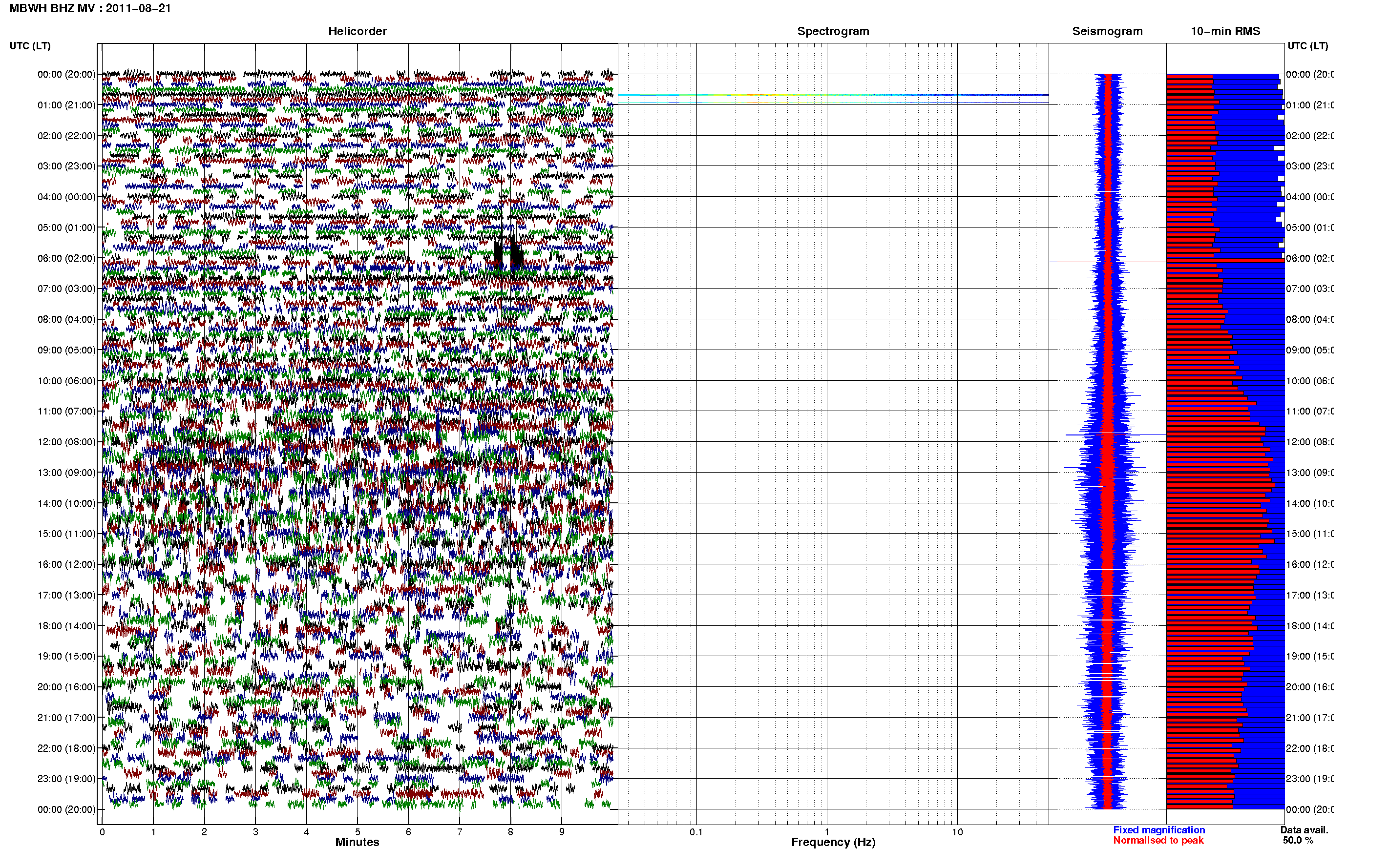Click the left '09:00 (05:00)' time label

(66, 350)
